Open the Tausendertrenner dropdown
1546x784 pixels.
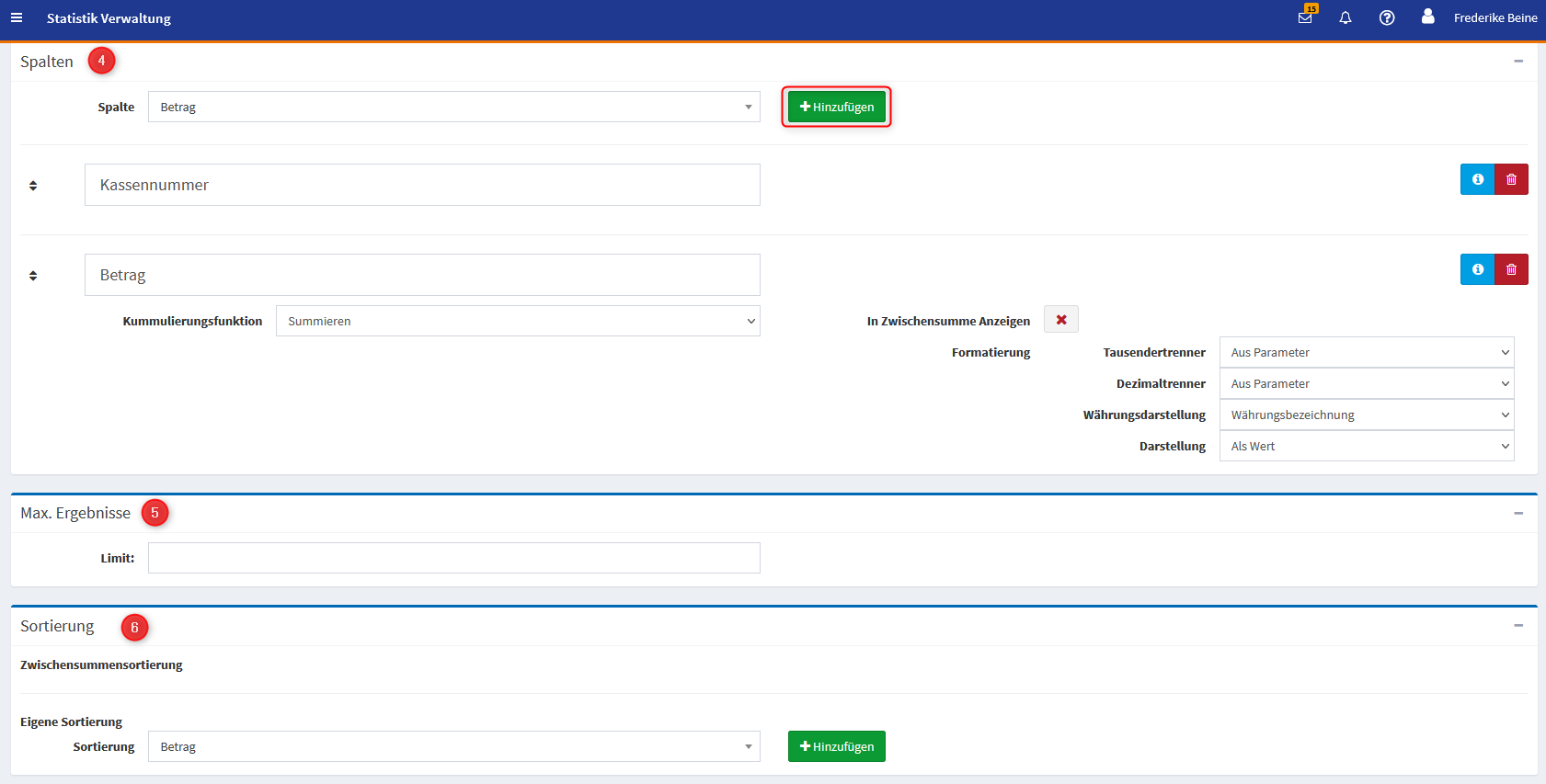pos(1366,352)
